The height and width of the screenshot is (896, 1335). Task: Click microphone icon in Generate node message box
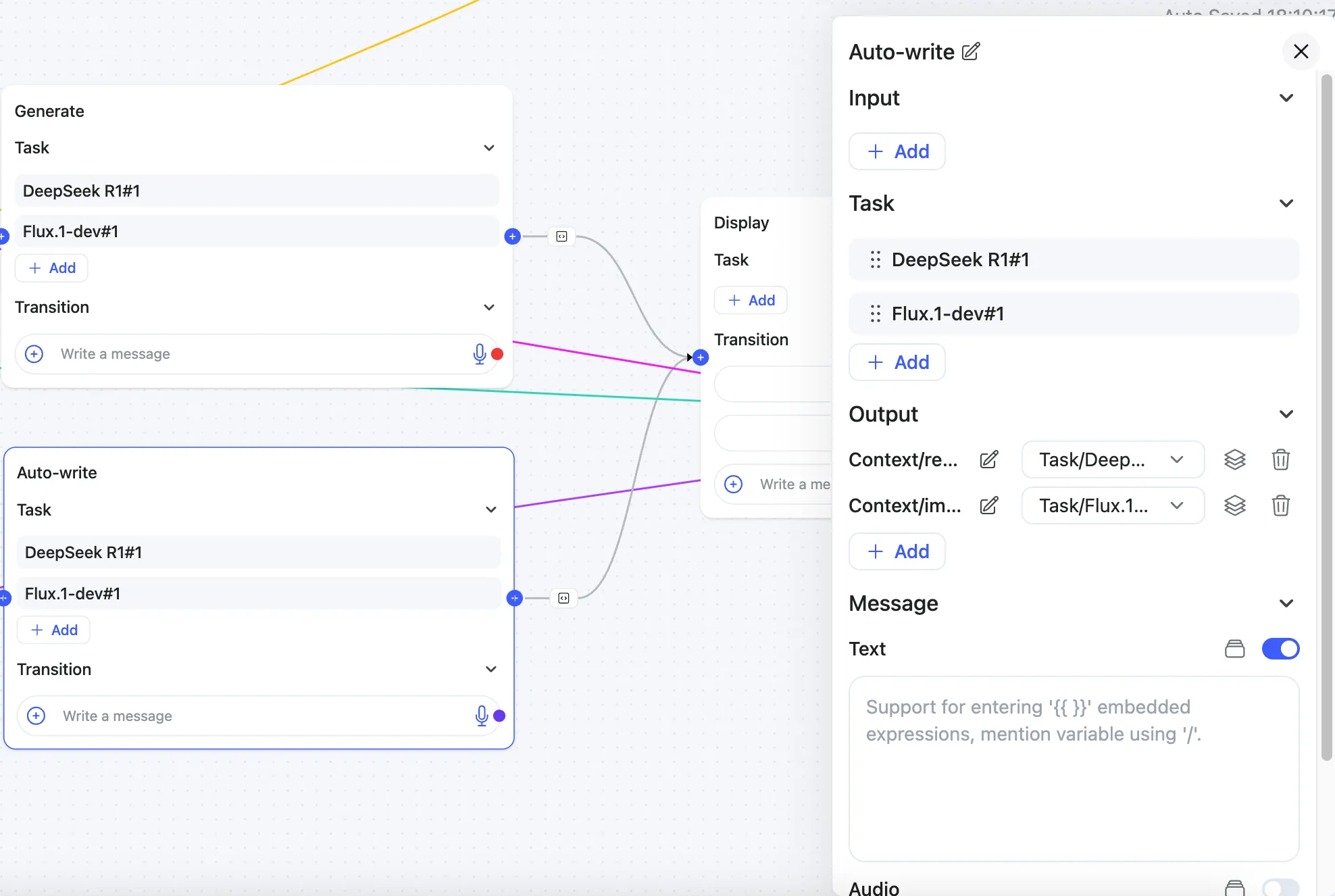[x=479, y=353]
